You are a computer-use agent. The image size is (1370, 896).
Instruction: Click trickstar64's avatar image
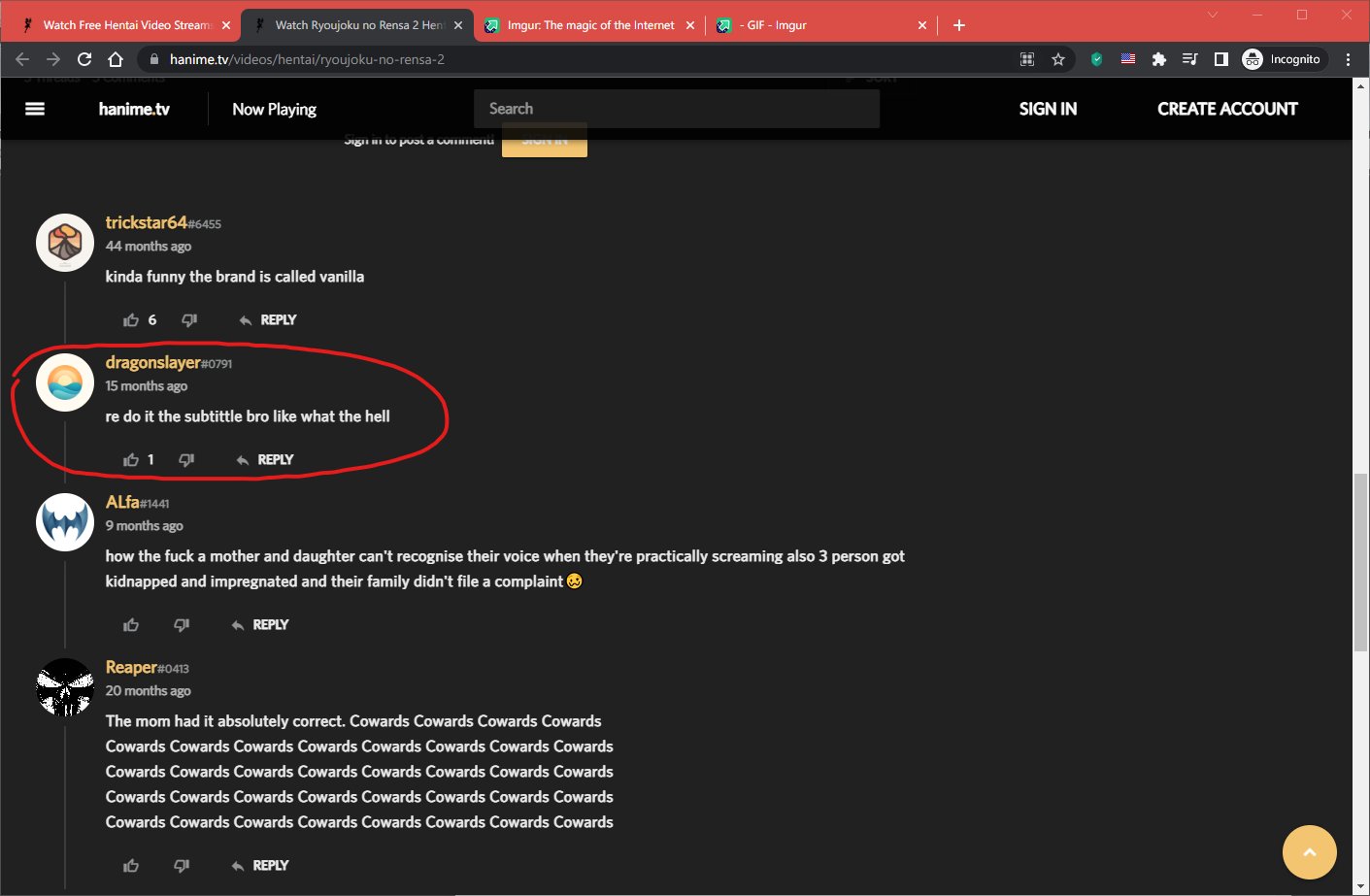pyautogui.click(x=65, y=243)
